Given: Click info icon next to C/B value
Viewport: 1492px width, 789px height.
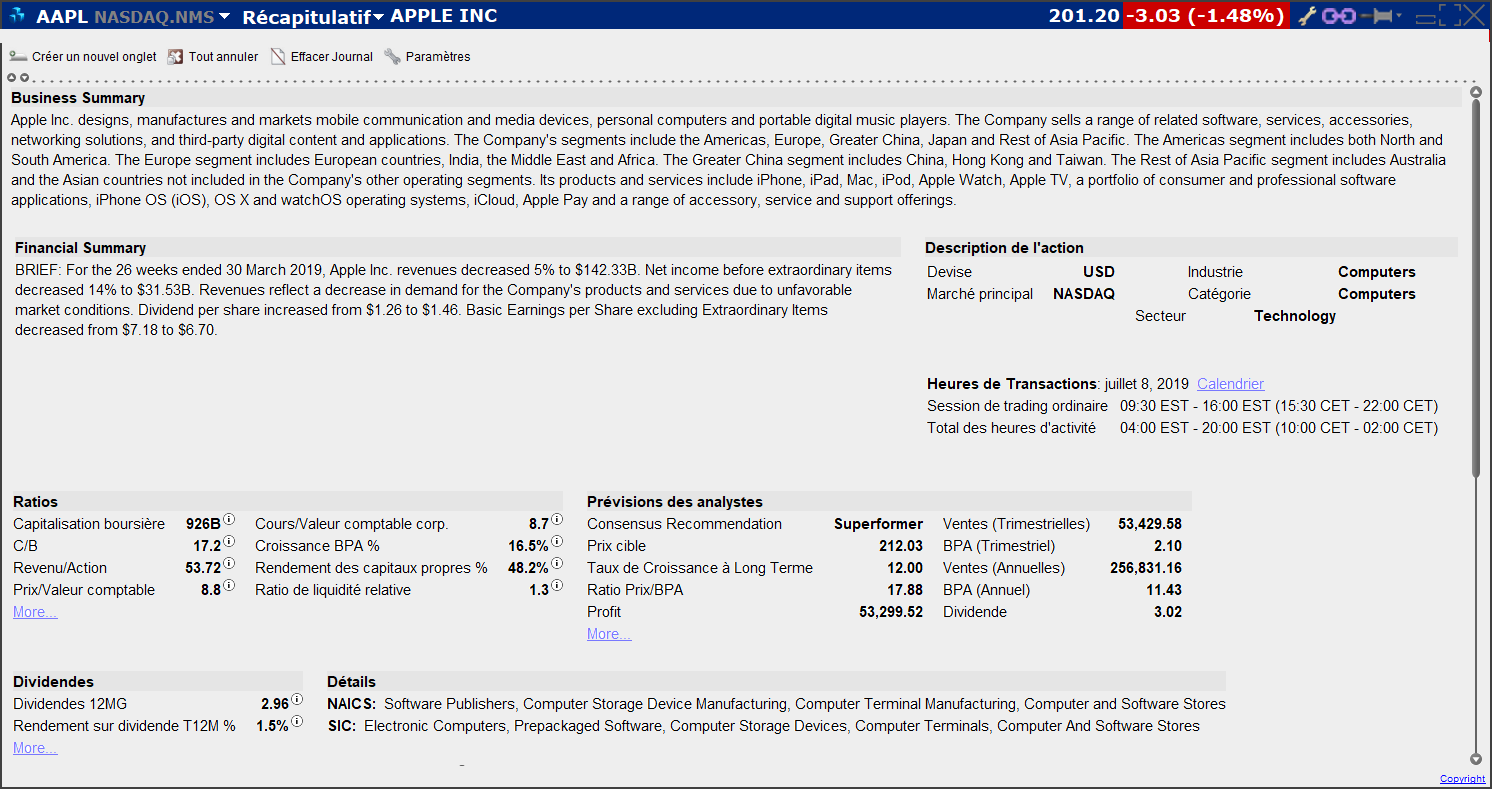Looking at the screenshot, I should pyautogui.click(x=229, y=541).
